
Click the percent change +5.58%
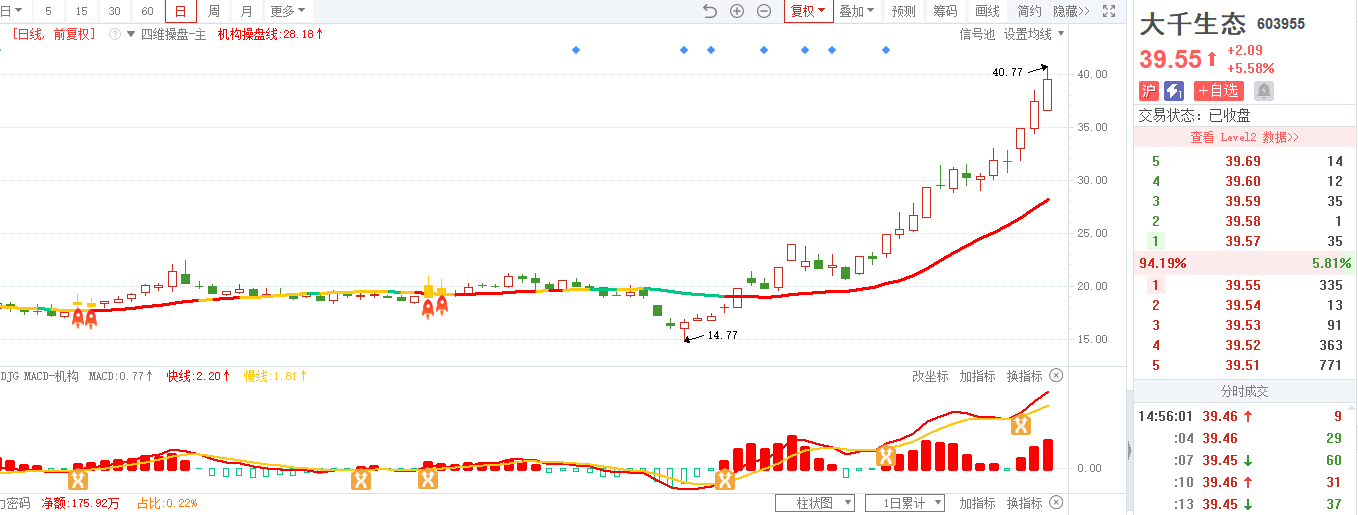1250,68
